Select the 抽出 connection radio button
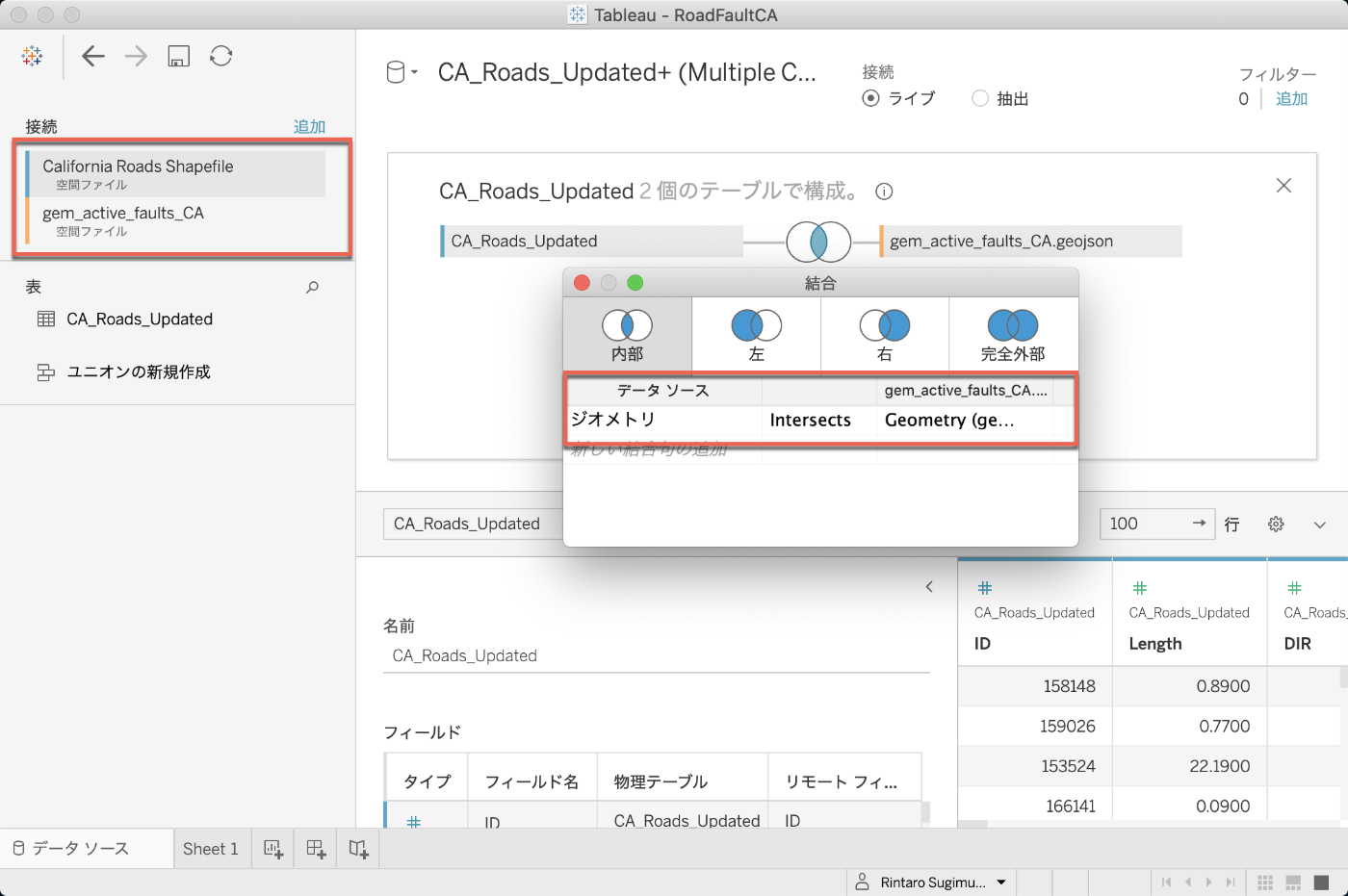This screenshot has height=896, width=1348. pyautogui.click(x=980, y=98)
